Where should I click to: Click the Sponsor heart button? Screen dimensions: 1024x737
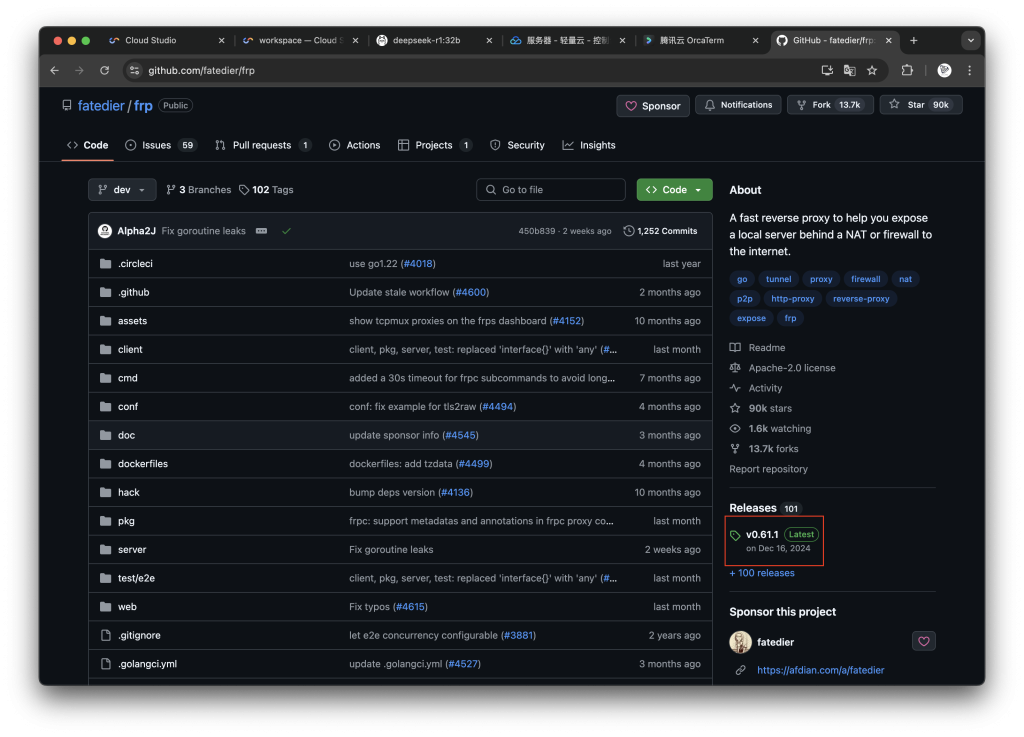[x=652, y=106]
